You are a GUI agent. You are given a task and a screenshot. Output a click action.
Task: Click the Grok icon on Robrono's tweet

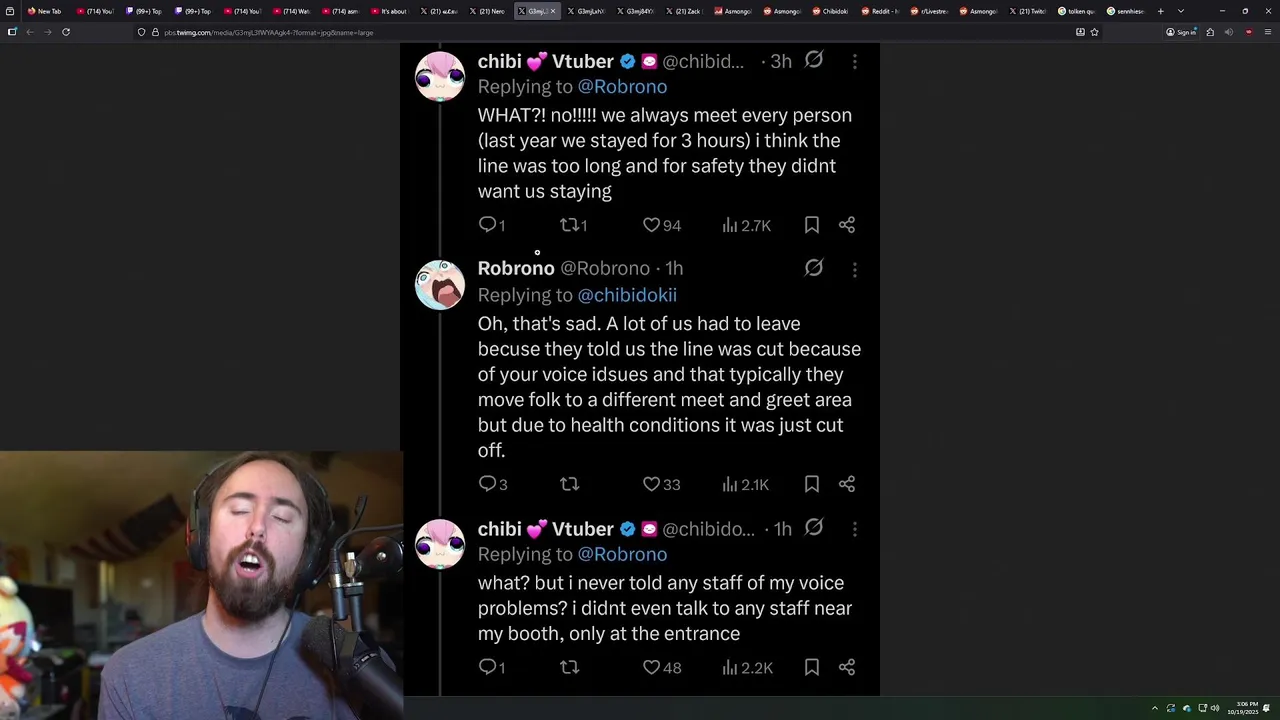point(814,268)
